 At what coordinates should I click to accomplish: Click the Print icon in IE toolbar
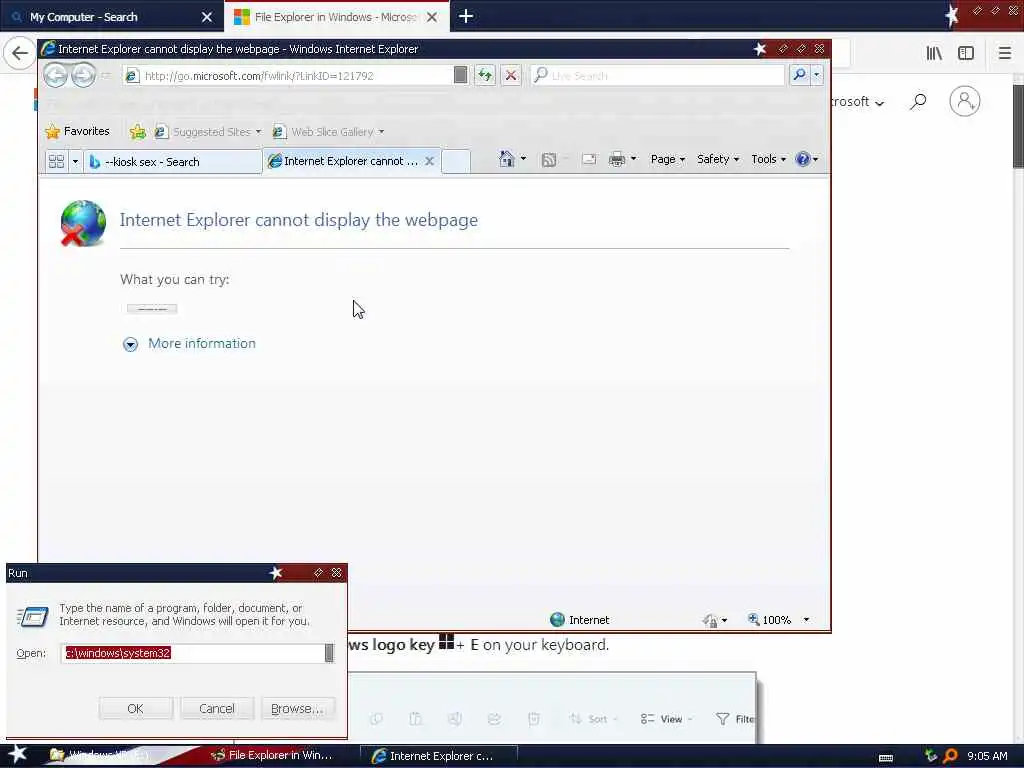[616, 159]
